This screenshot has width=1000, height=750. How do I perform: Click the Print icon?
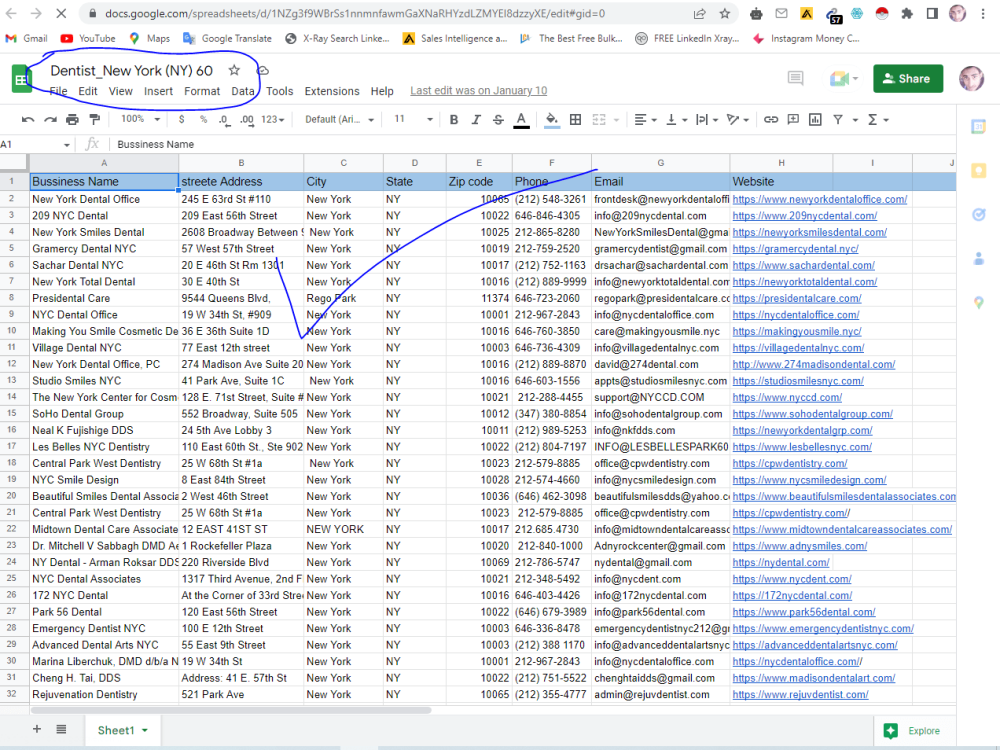[73, 119]
